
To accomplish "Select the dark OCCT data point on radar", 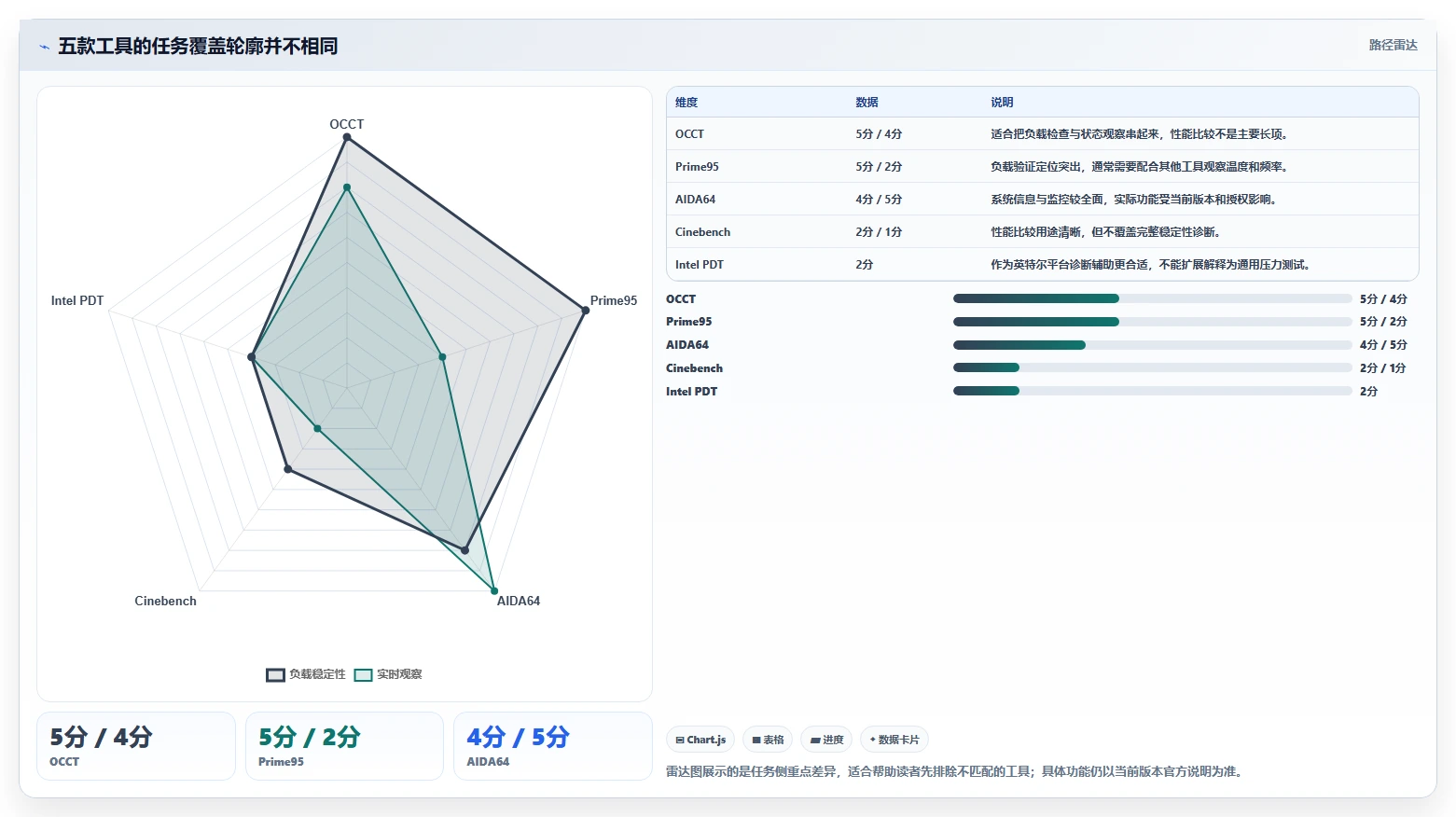I will tap(347, 138).
